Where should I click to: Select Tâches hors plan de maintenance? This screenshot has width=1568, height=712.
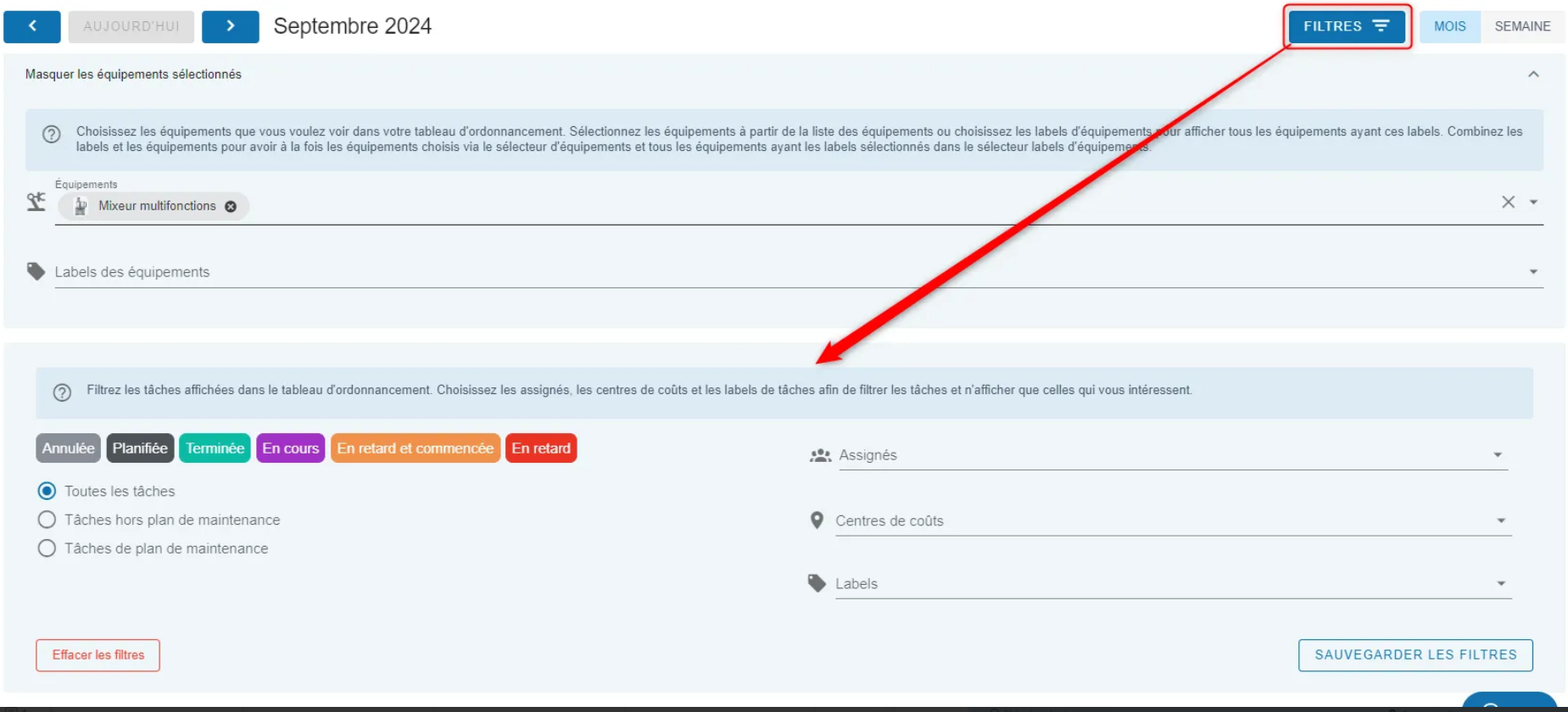coord(47,520)
